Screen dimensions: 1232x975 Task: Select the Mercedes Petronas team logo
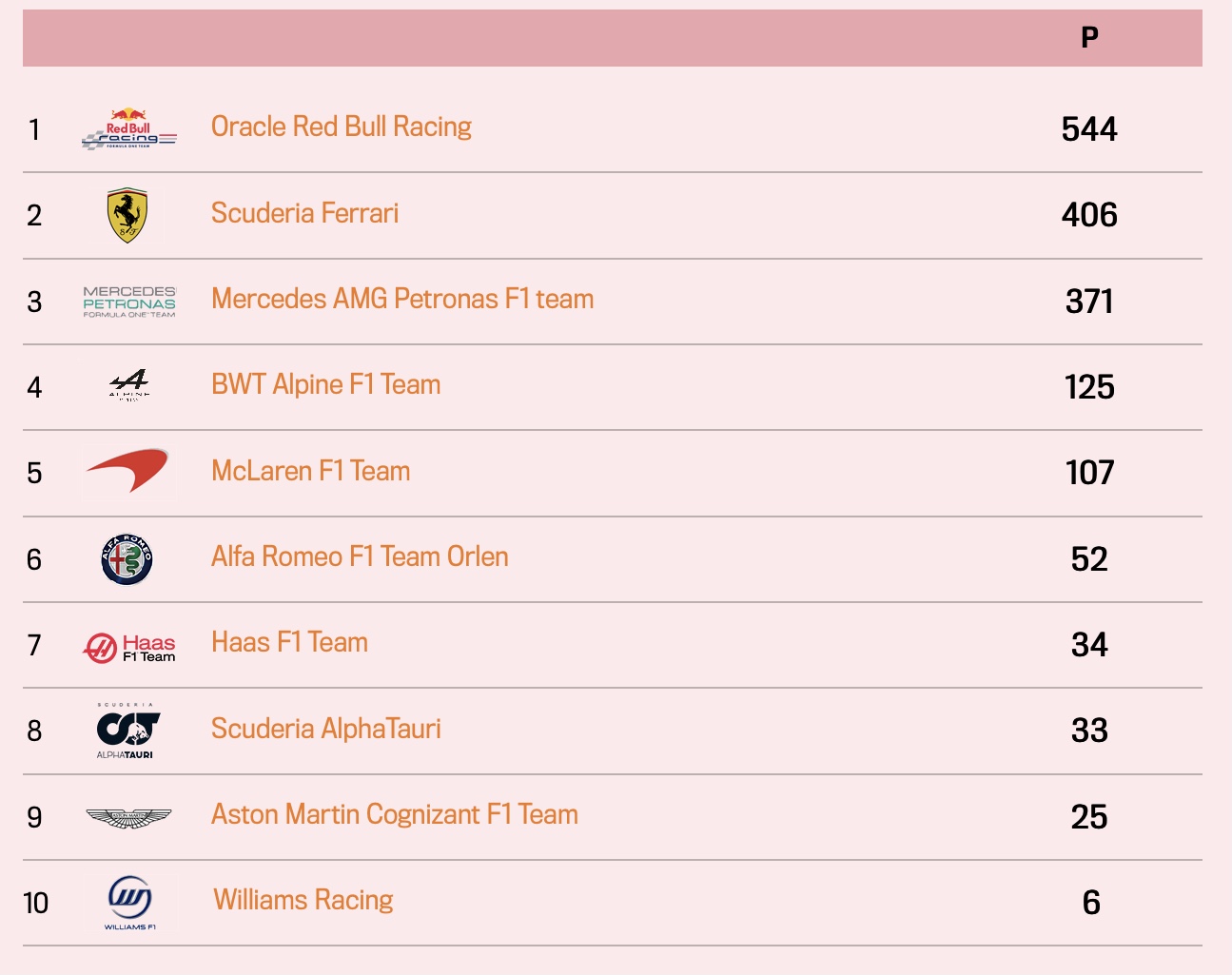tap(129, 302)
